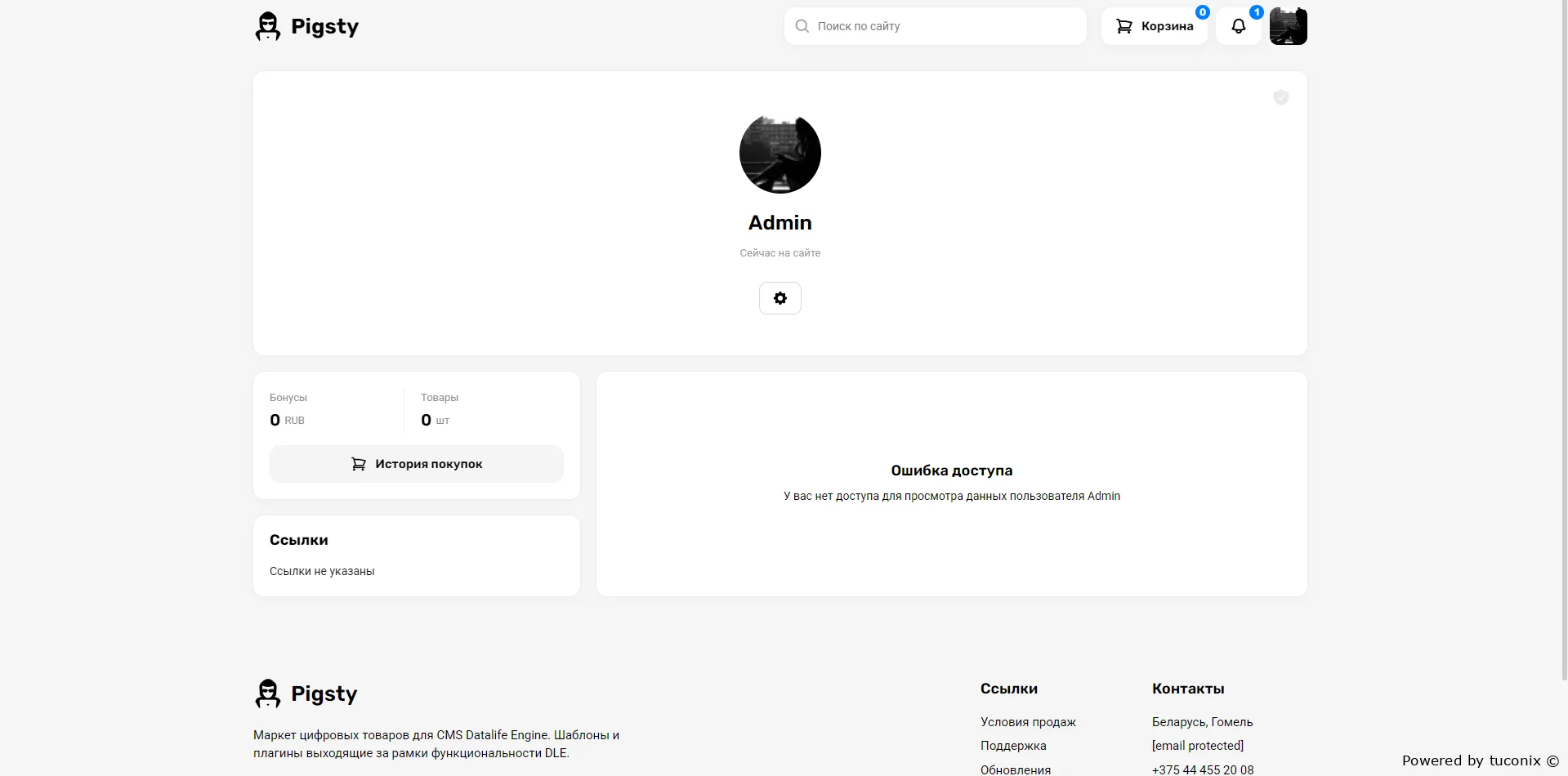Click the Powered by tuconix label

tap(1480, 760)
